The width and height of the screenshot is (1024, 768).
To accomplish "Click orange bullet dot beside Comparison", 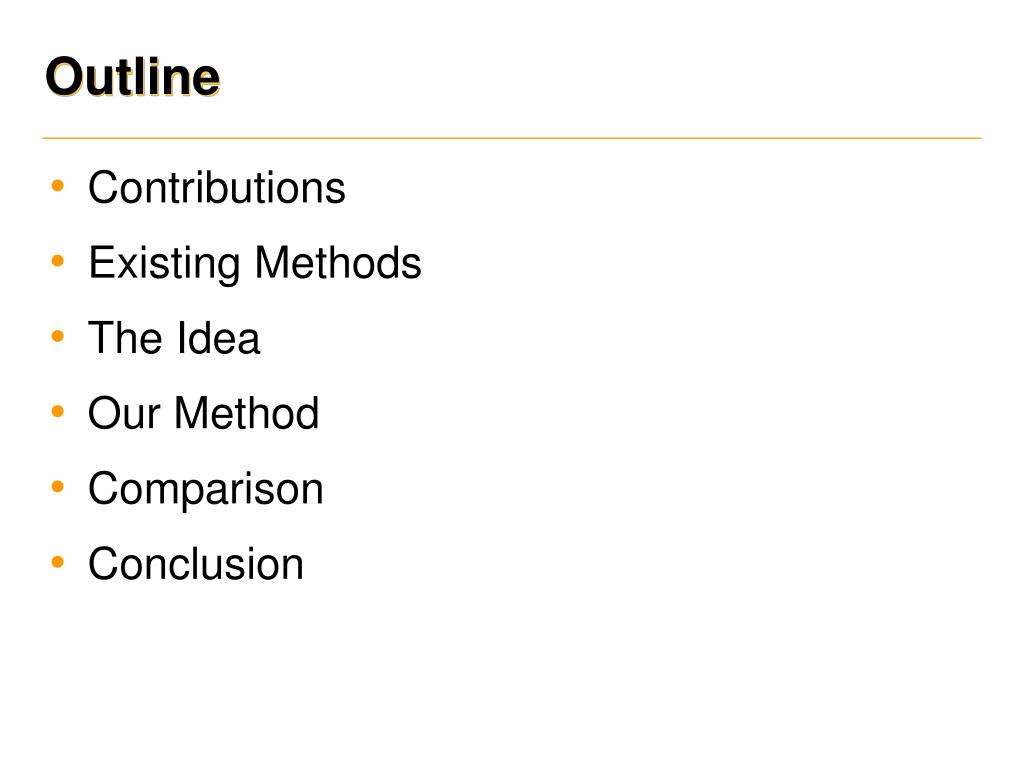I will [57, 487].
